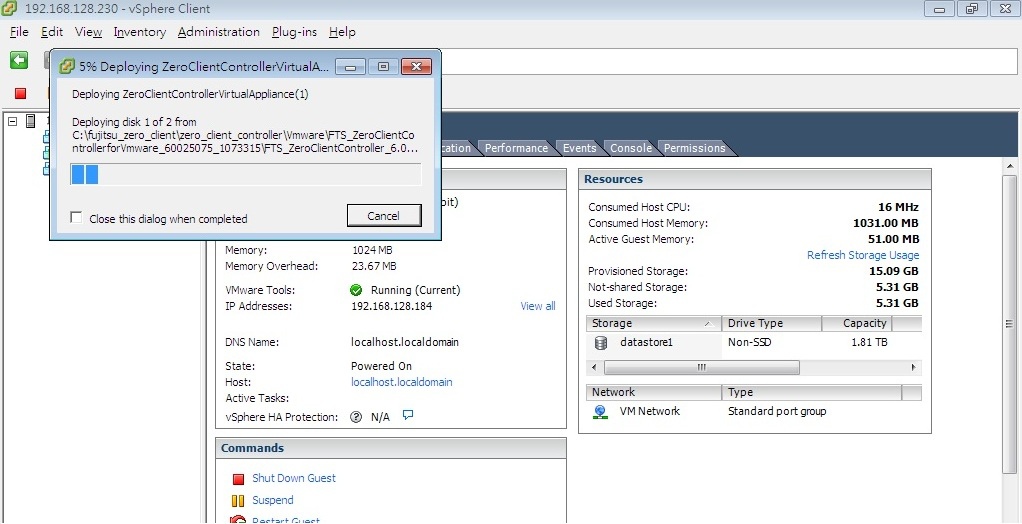Click the Shut Down Guest red icon
This screenshot has width=1022, height=524.
[x=238, y=480]
